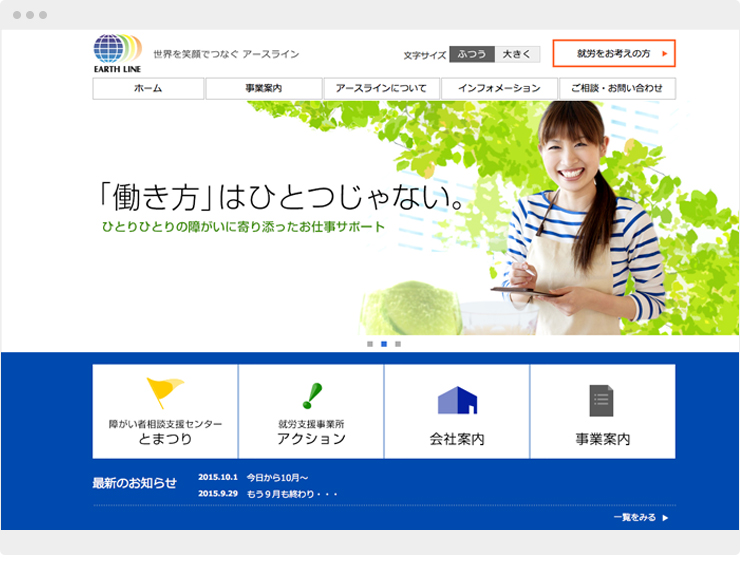
Task: Go to the third carousel slide dot
Action: 398,344
